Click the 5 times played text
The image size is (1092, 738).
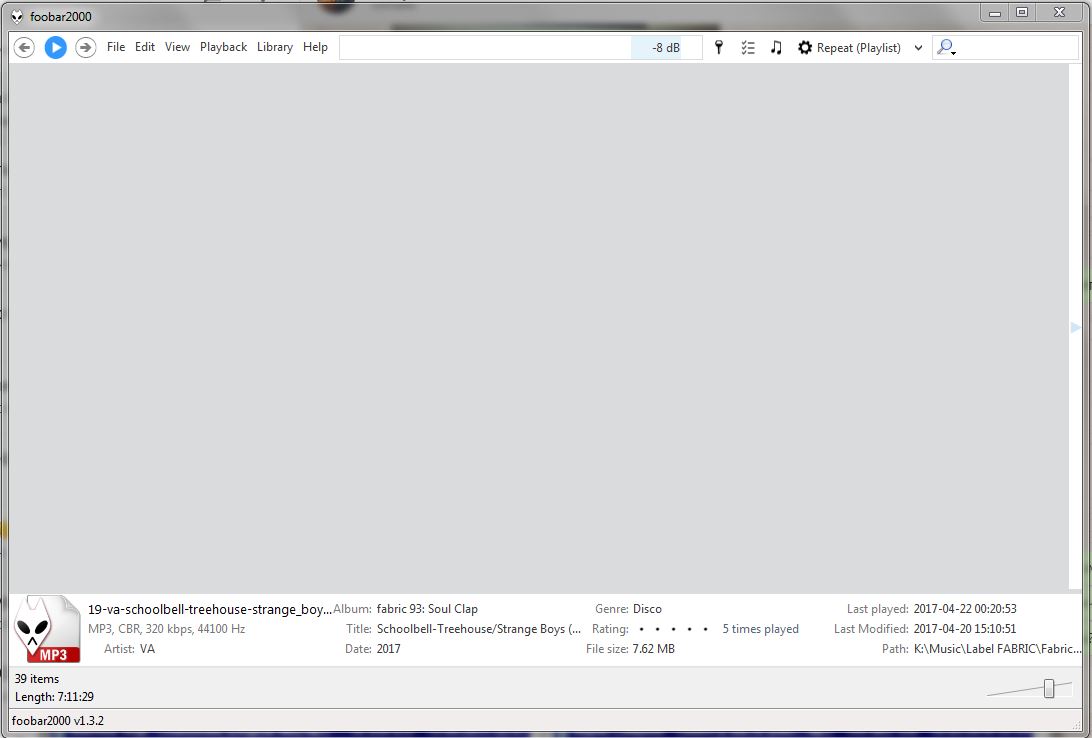point(760,629)
